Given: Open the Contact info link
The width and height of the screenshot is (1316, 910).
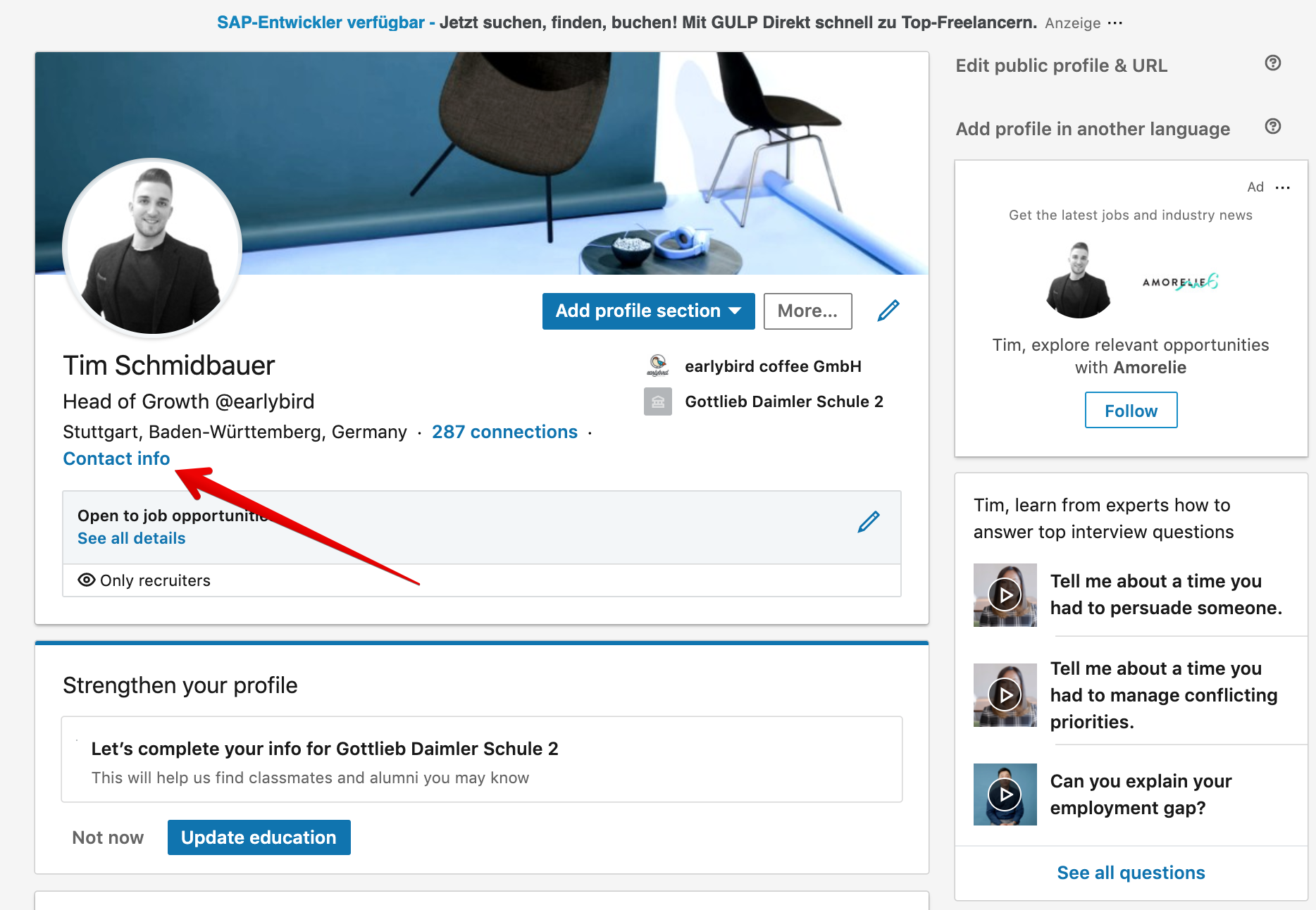Looking at the screenshot, I should click(x=116, y=459).
